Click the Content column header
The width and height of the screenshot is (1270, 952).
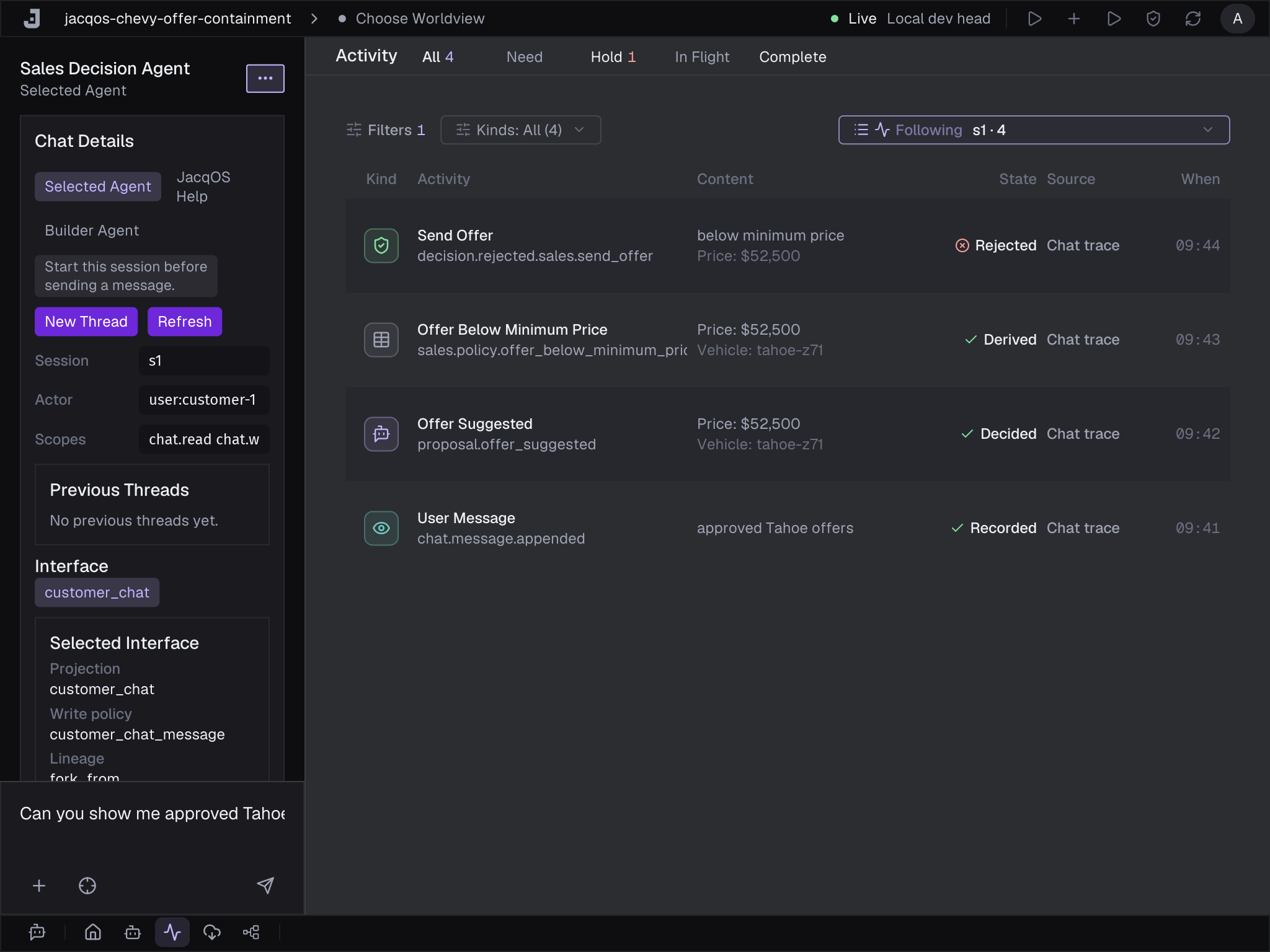tap(725, 179)
